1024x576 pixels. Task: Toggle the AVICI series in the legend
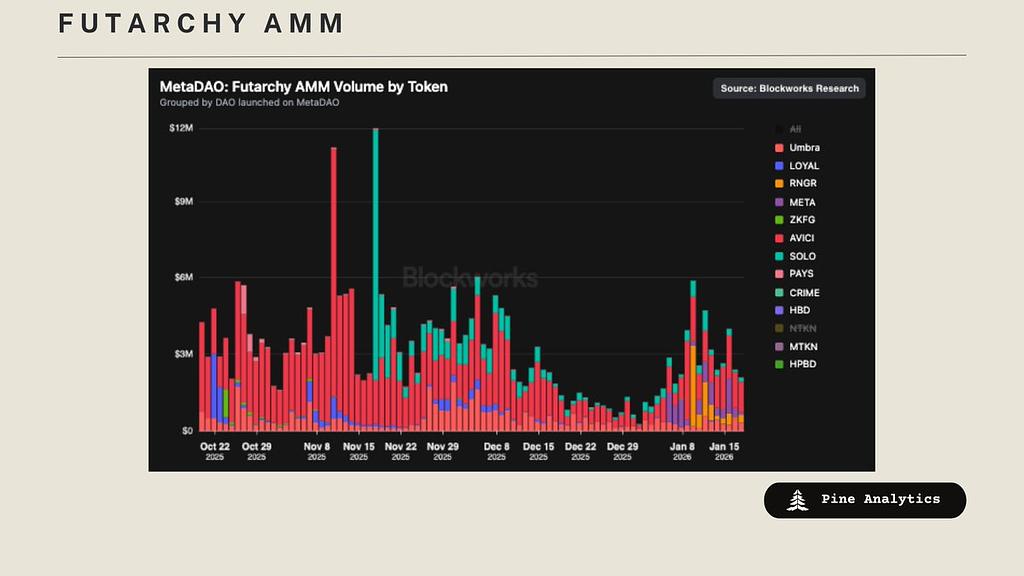click(804, 238)
